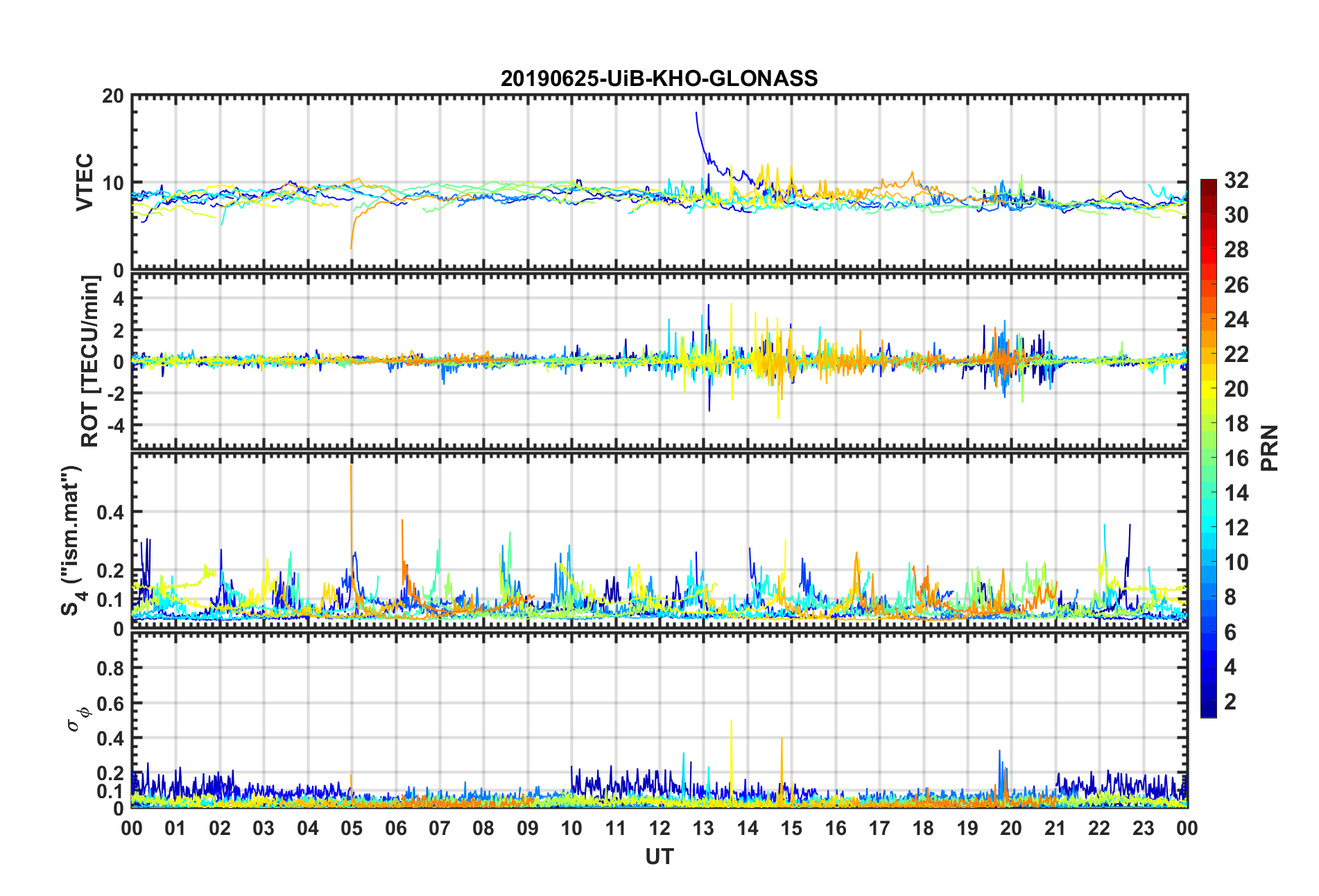The image size is (1319, 896).
Task: Click UT axis tick label 09
Action: coord(528,828)
